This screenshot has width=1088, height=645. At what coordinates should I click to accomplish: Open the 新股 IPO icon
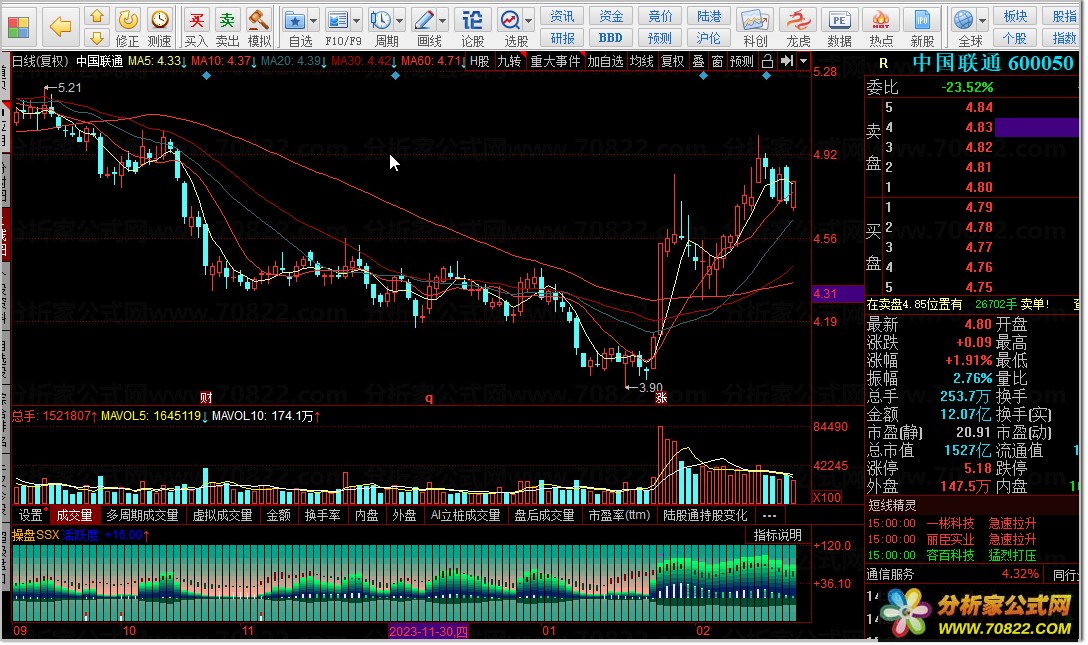click(x=922, y=20)
